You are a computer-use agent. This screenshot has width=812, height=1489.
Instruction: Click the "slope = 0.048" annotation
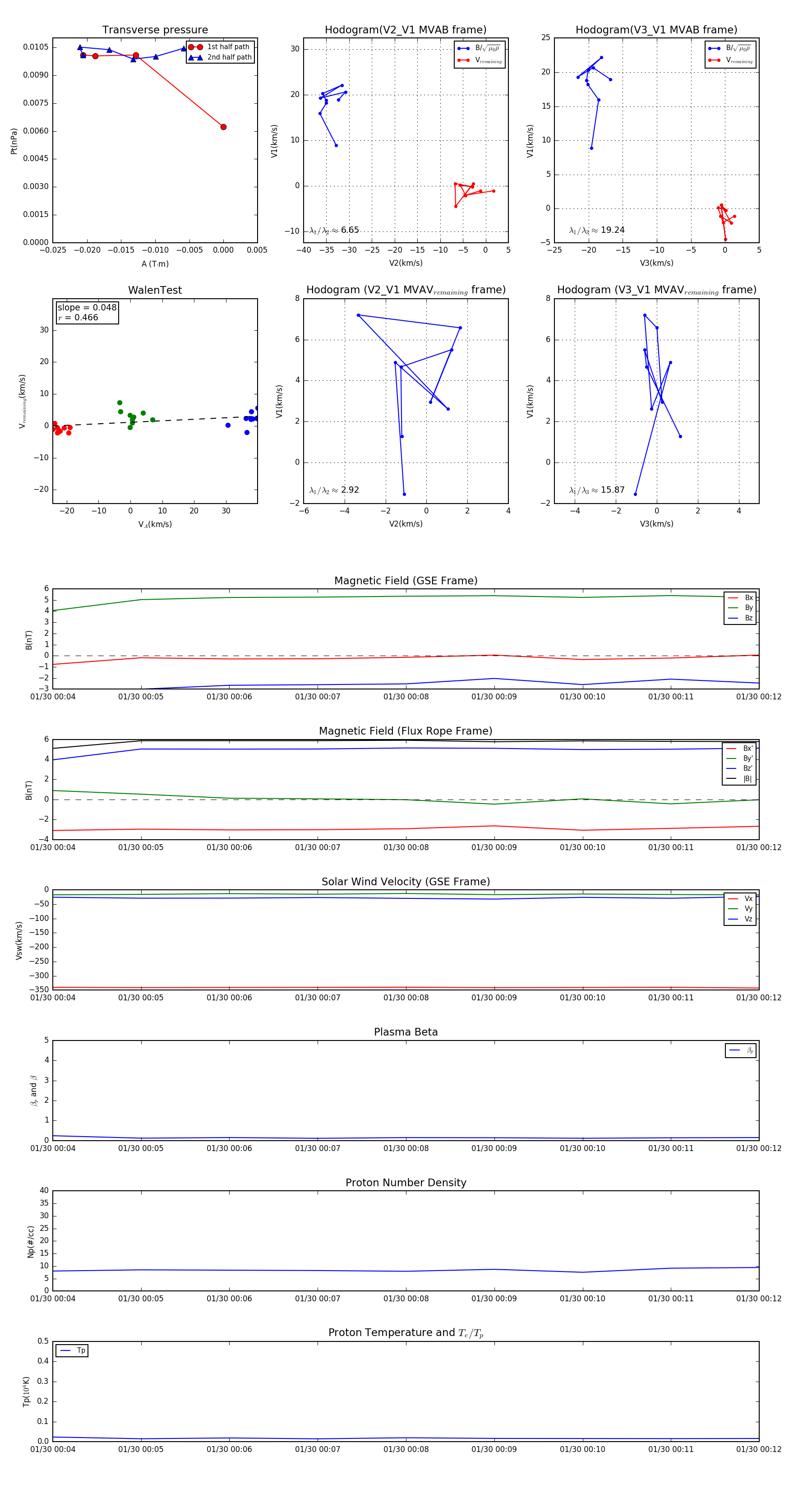point(87,308)
